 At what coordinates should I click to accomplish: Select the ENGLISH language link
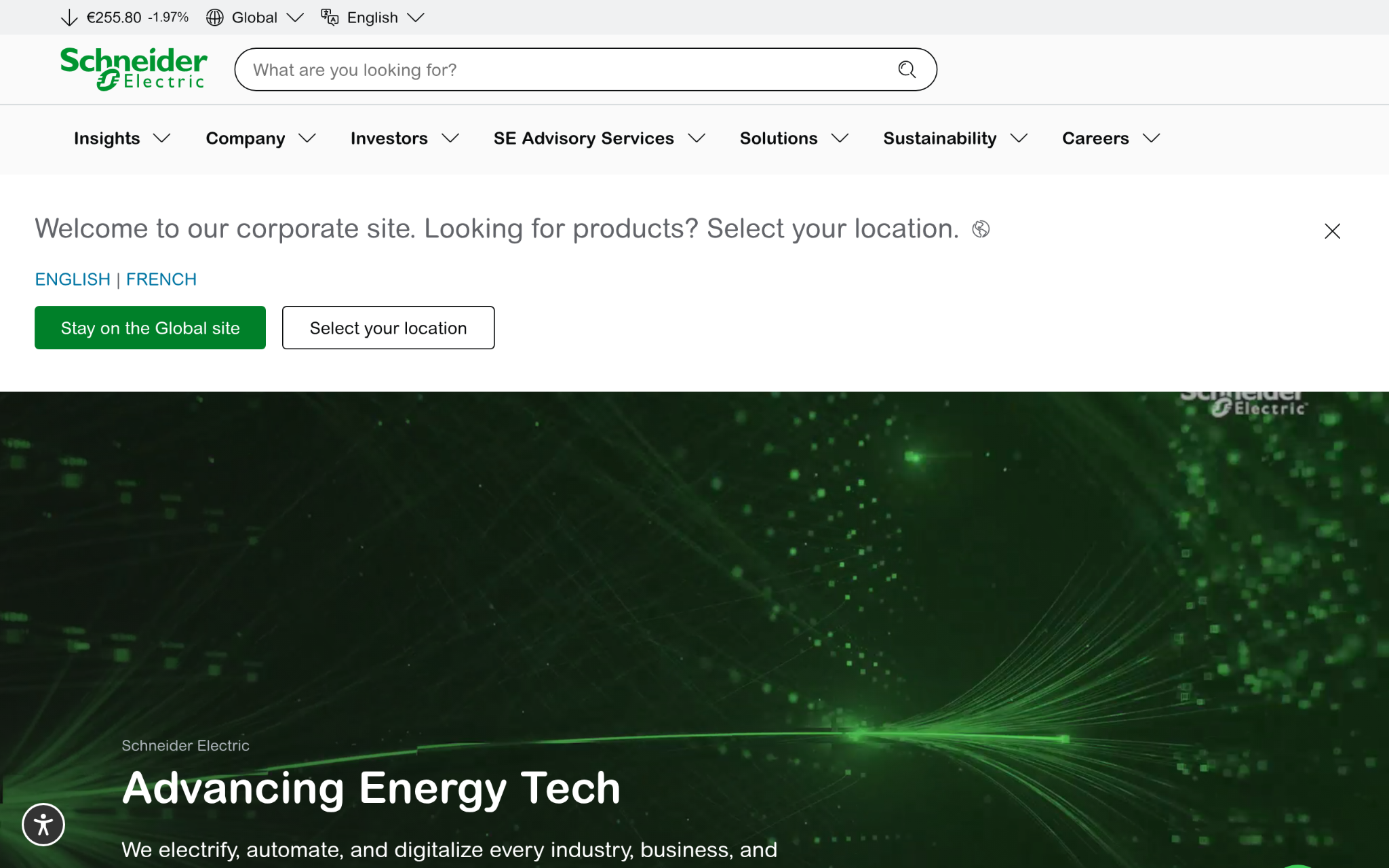pos(73,279)
